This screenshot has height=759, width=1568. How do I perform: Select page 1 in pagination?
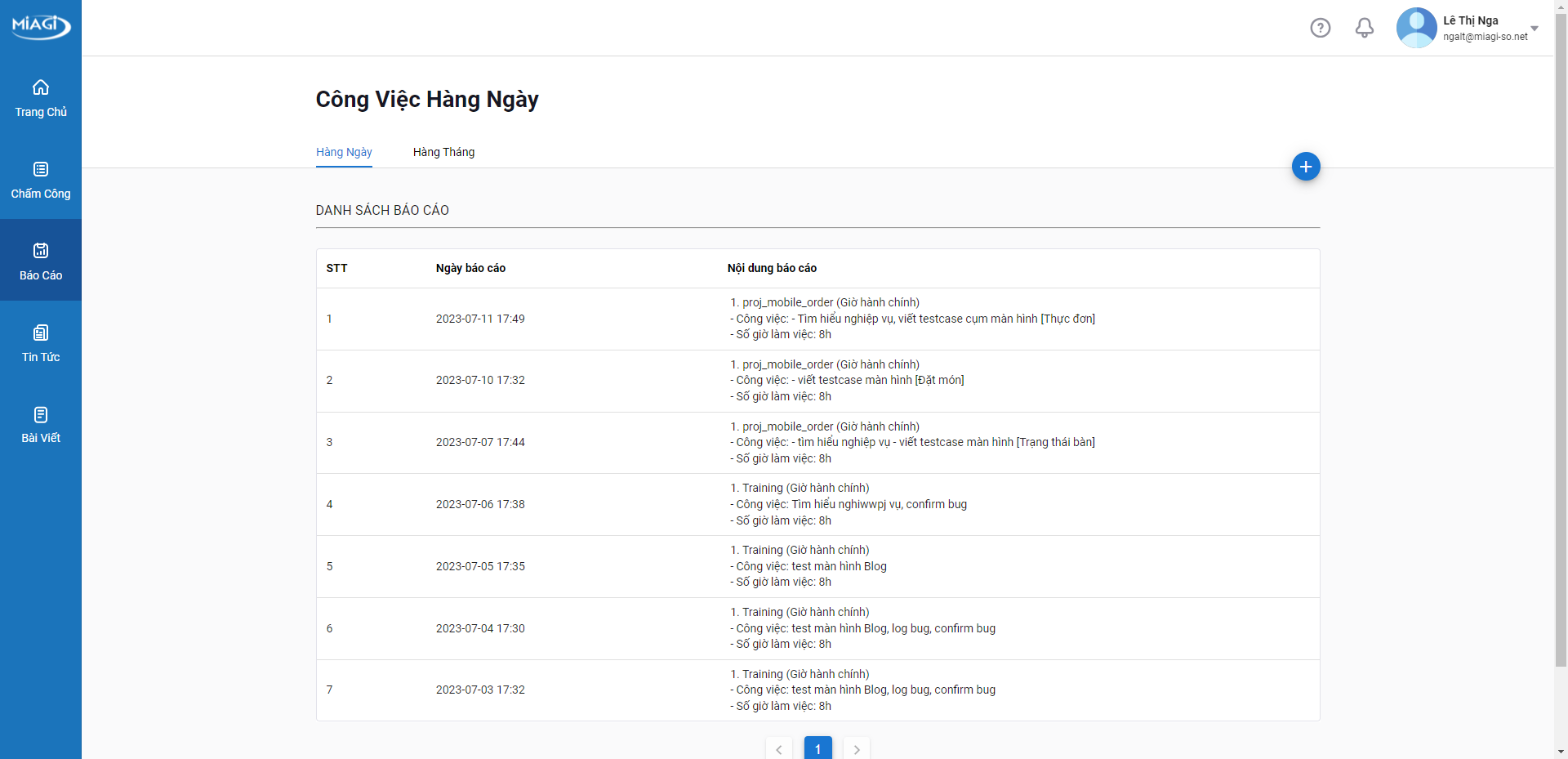coord(817,748)
